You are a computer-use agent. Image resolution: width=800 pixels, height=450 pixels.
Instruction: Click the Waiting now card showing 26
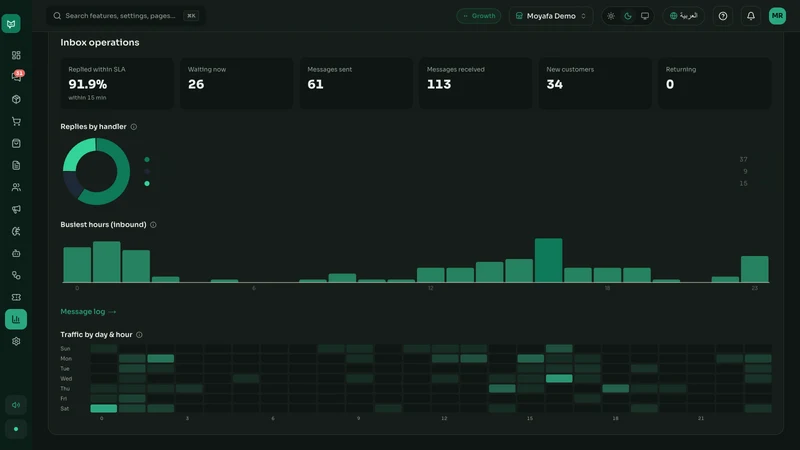(236, 83)
